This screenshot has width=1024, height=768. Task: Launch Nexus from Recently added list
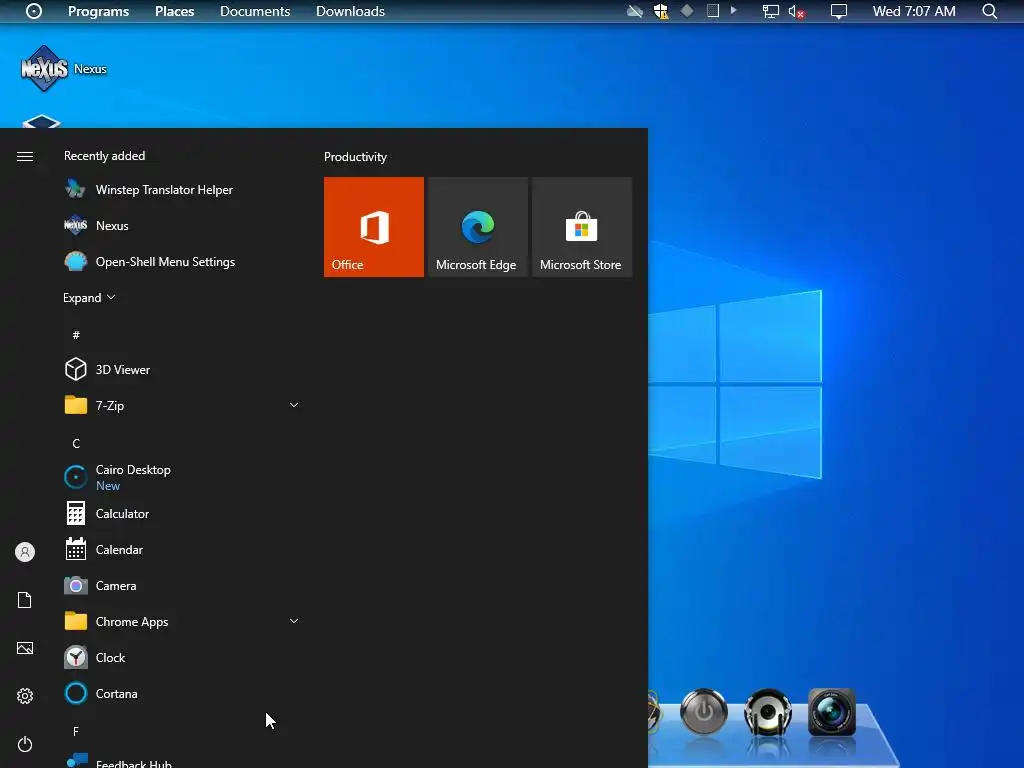pyautogui.click(x=181, y=225)
